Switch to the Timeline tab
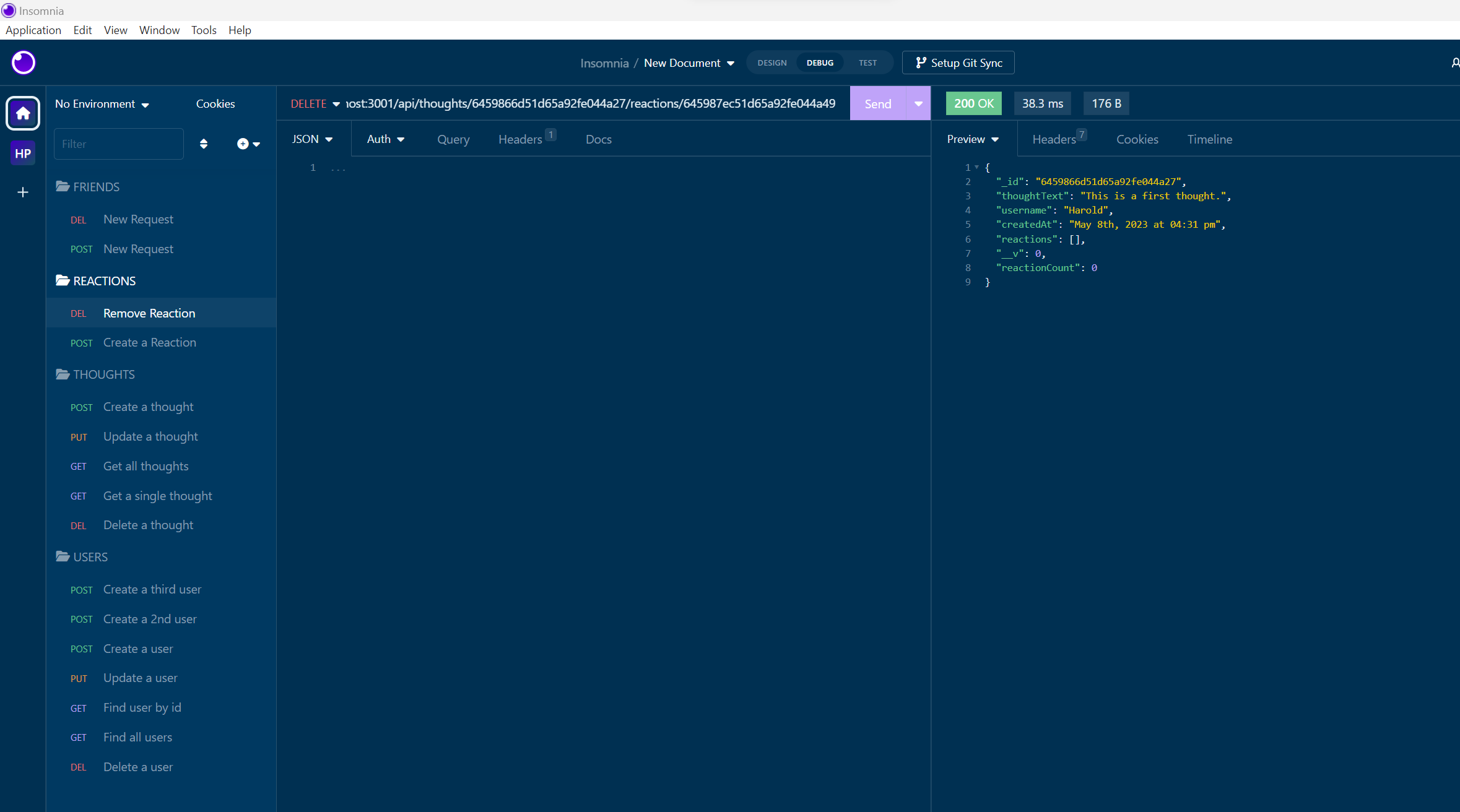Viewport: 1460px width, 812px height. (1209, 139)
